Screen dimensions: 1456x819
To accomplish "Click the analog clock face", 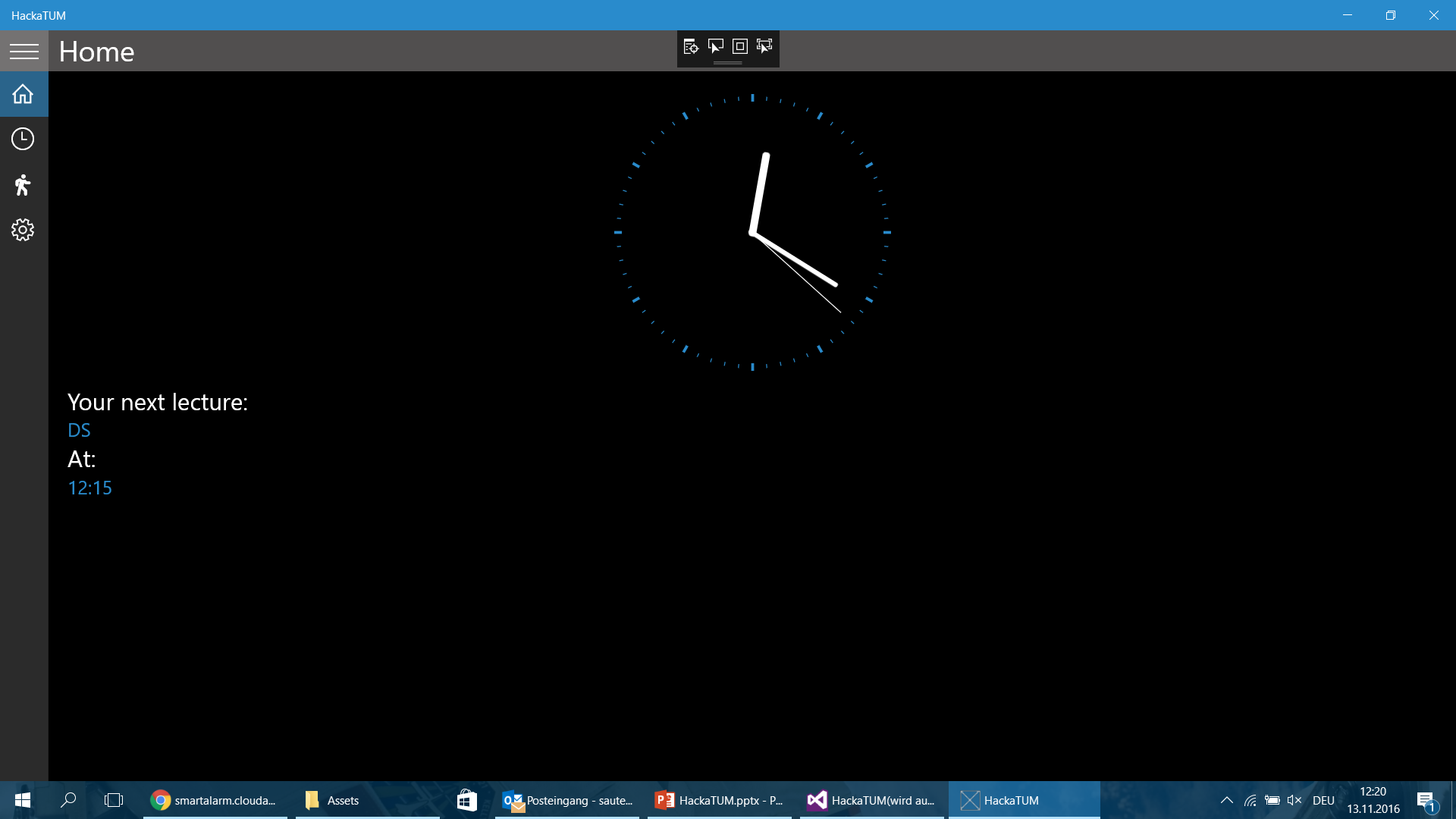I will point(752,232).
